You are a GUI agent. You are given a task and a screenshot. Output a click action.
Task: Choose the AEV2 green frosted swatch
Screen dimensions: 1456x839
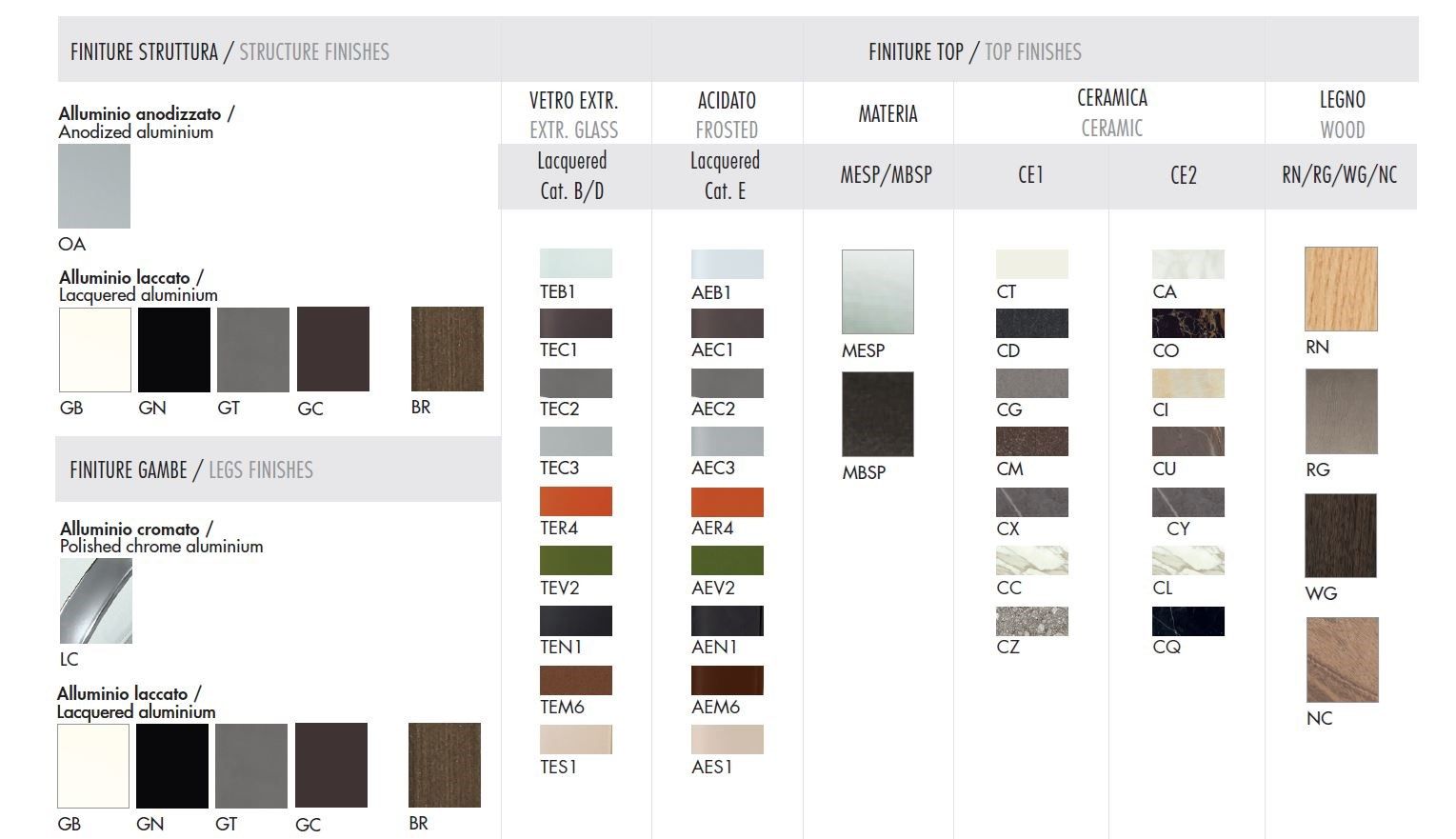click(x=727, y=560)
